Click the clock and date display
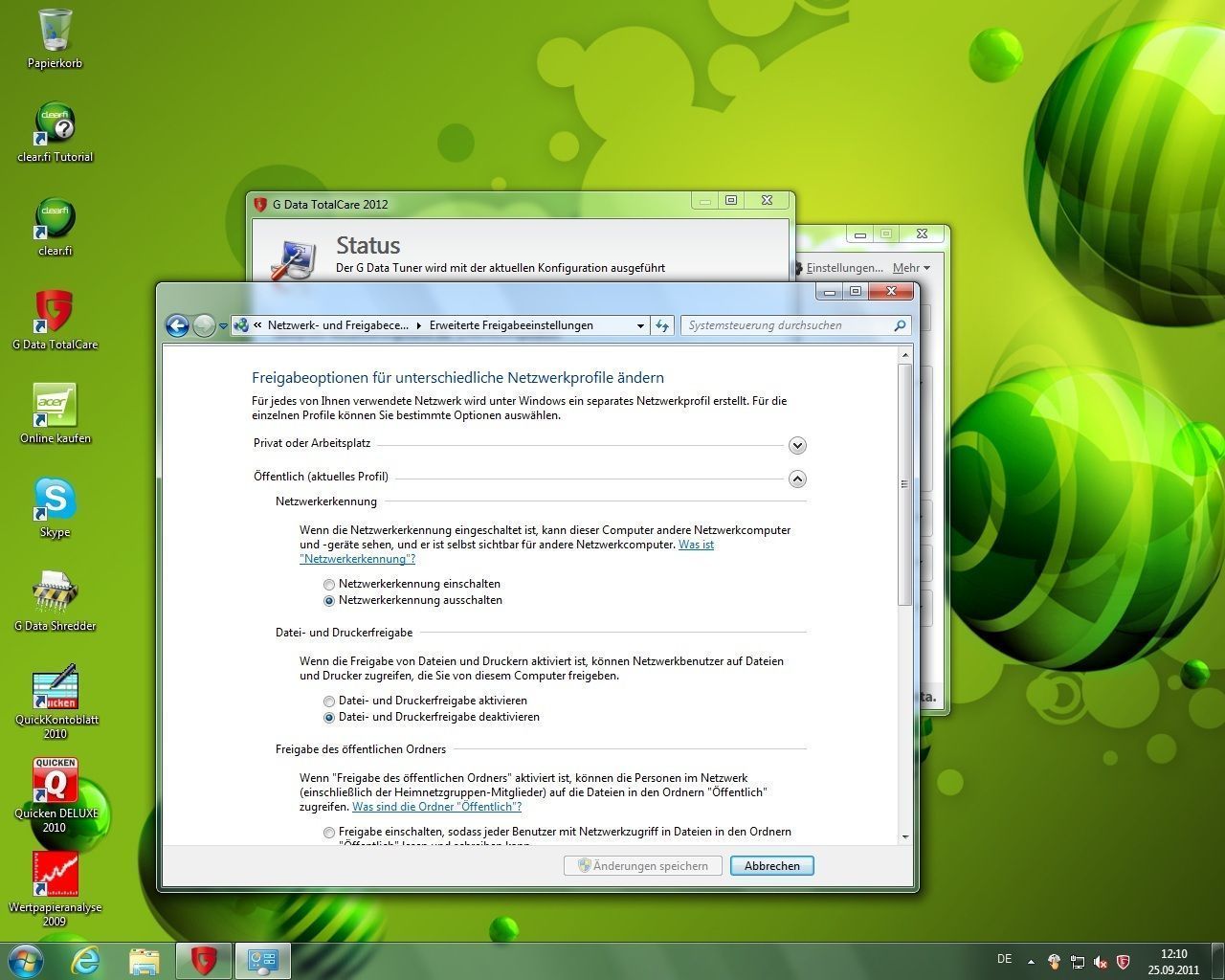This screenshot has height=980, width=1225. coord(1173,962)
